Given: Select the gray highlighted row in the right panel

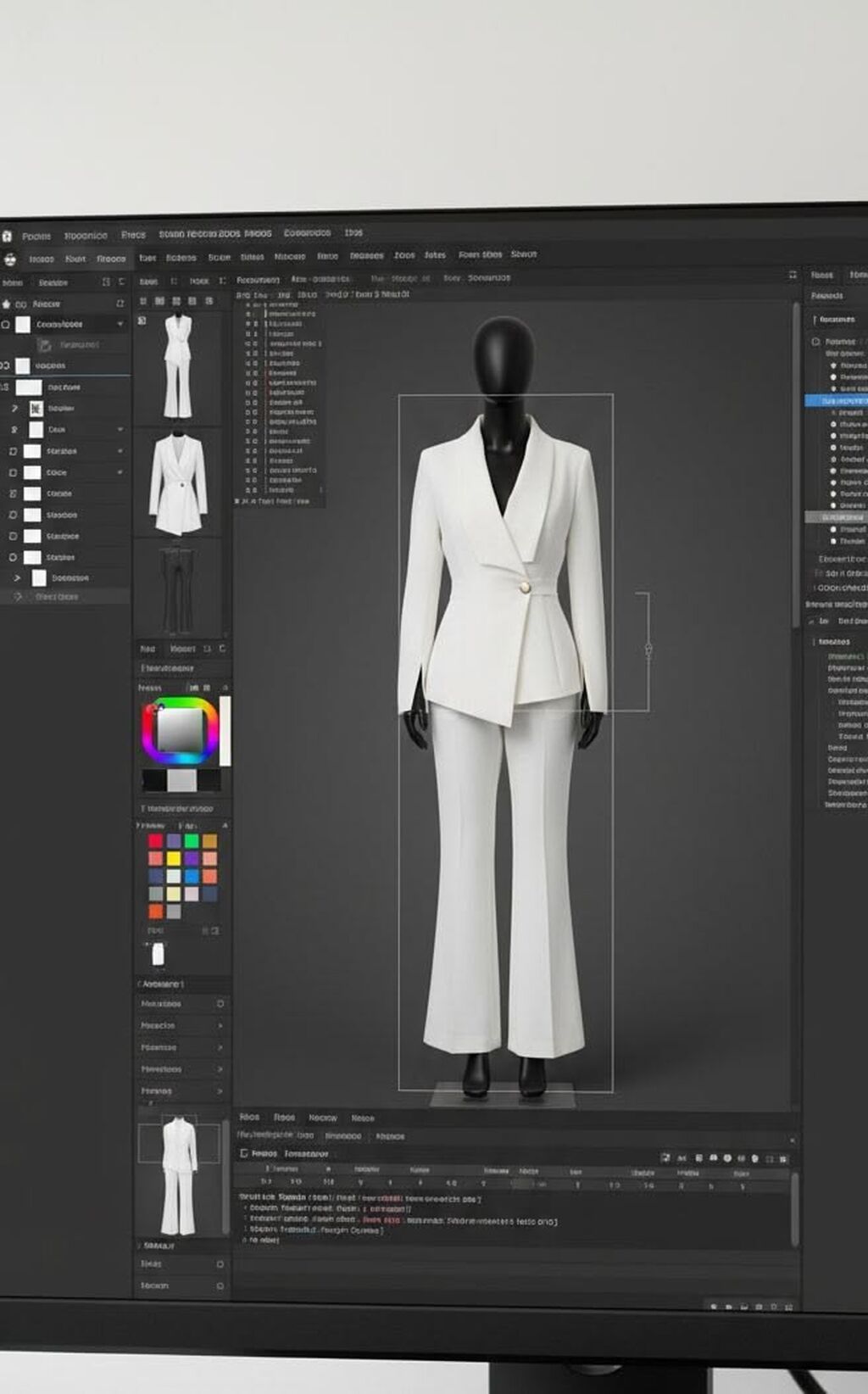Looking at the screenshot, I should click(836, 516).
